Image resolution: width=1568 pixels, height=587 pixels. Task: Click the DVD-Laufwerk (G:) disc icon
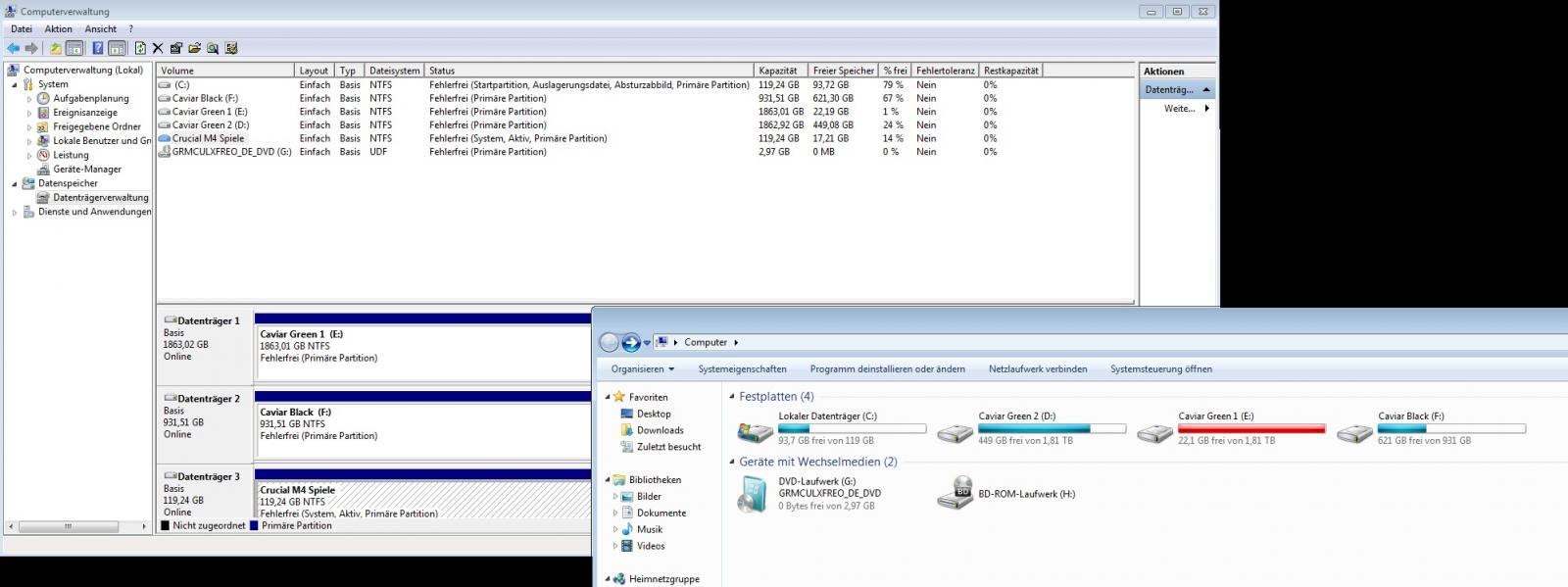click(x=755, y=494)
